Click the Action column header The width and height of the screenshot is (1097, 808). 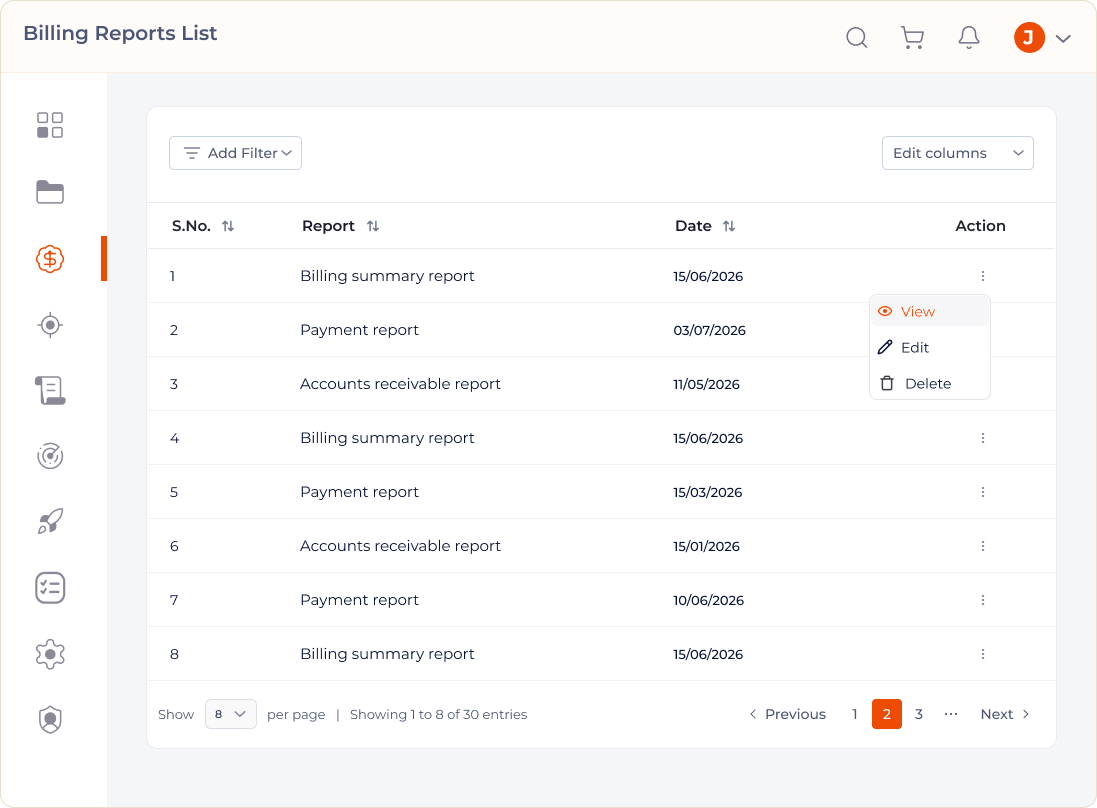[x=980, y=226]
